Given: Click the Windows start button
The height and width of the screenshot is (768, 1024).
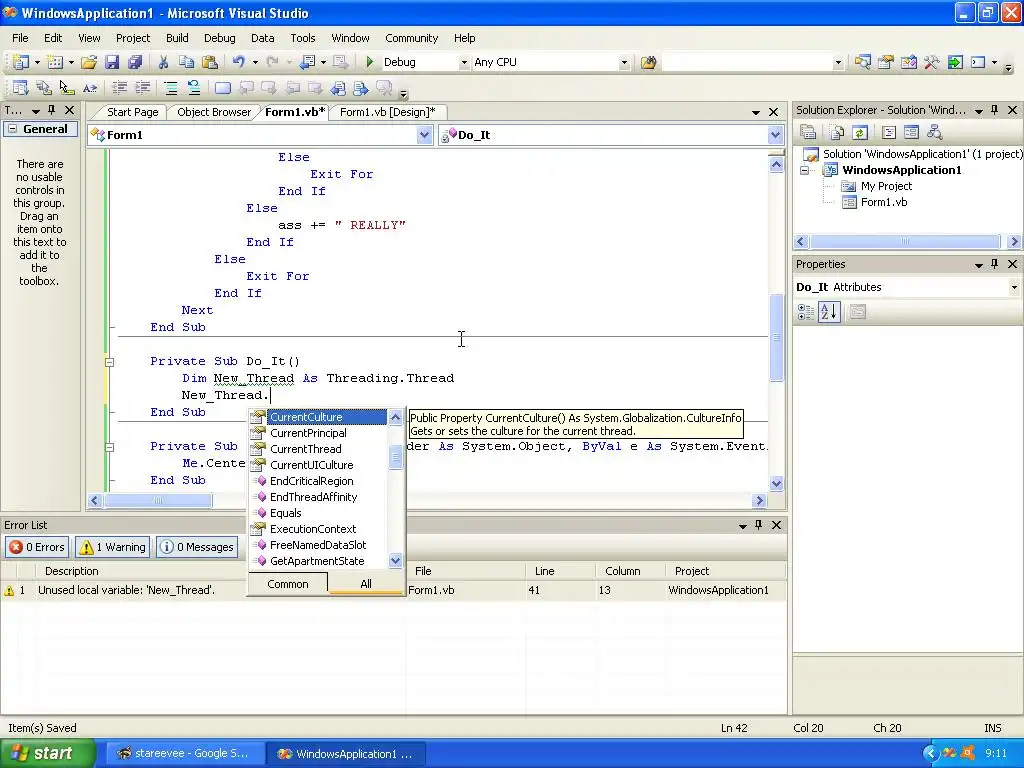Looking at the screenshot, I should [48, 753].
